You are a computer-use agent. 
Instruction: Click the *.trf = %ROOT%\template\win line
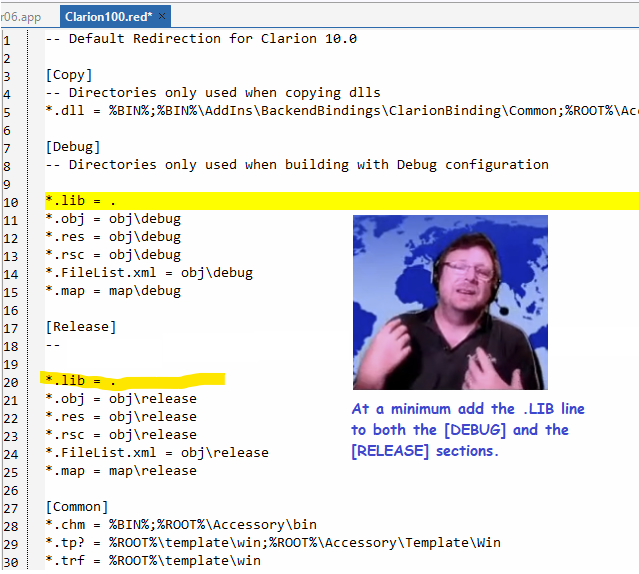coord(153,561)
